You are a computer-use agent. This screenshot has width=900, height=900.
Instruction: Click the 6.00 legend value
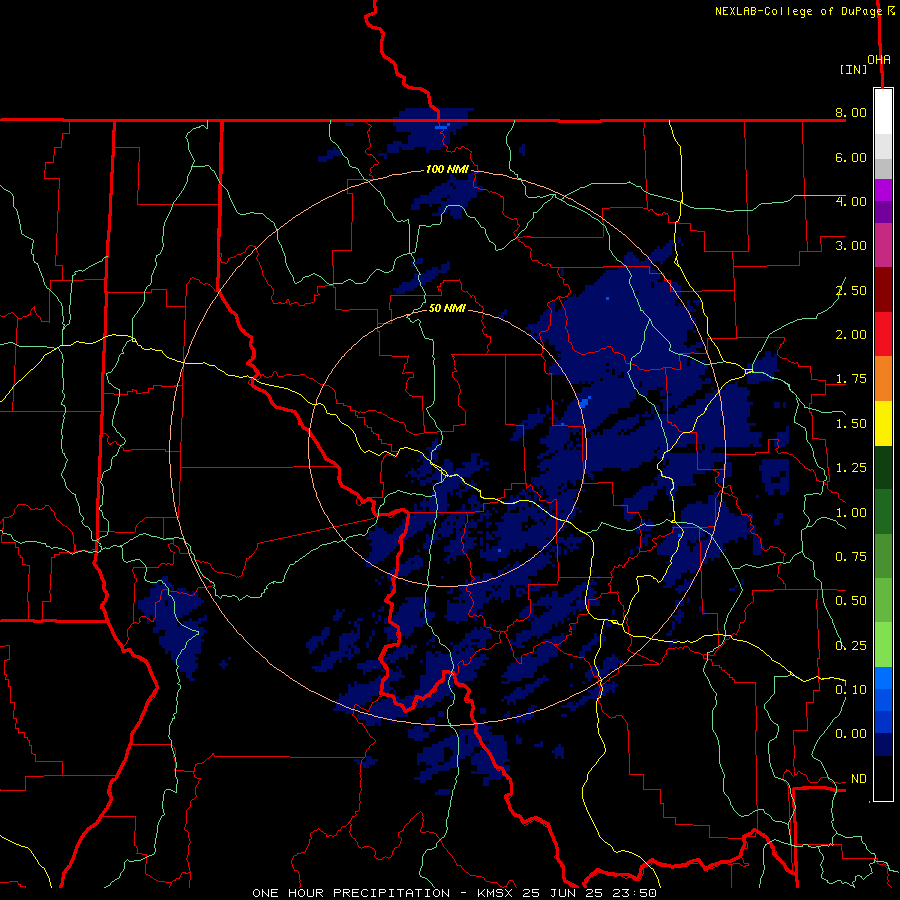click(851, 157)
